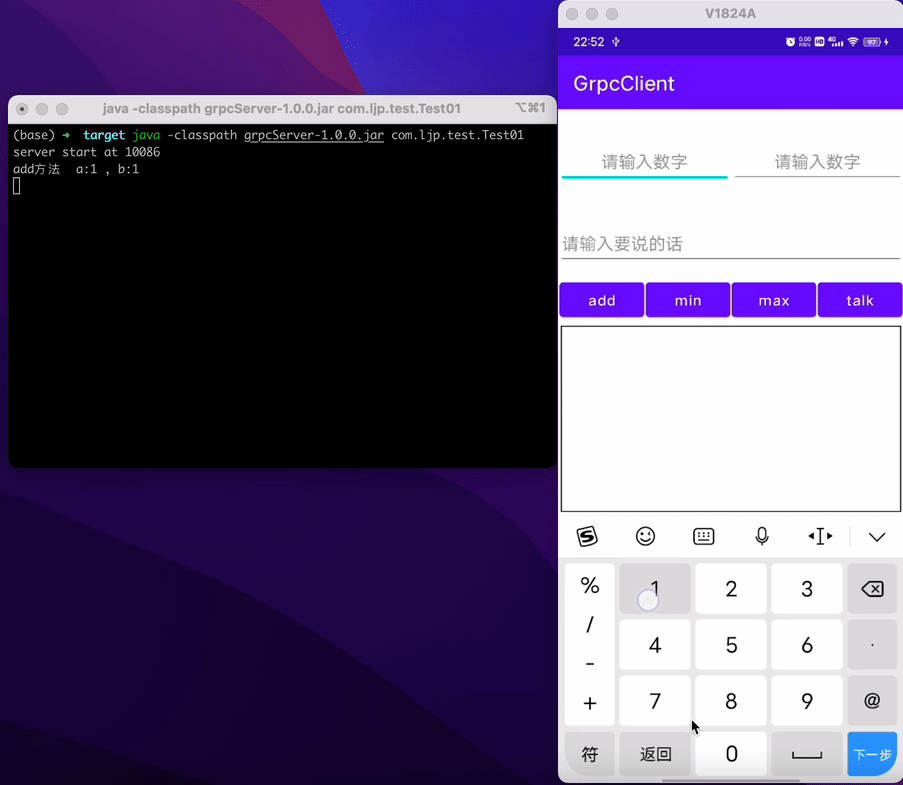Tap the 返回 return key
This screenshot has height=785, width=903.
pyautogui.click(x=655, y=753)
